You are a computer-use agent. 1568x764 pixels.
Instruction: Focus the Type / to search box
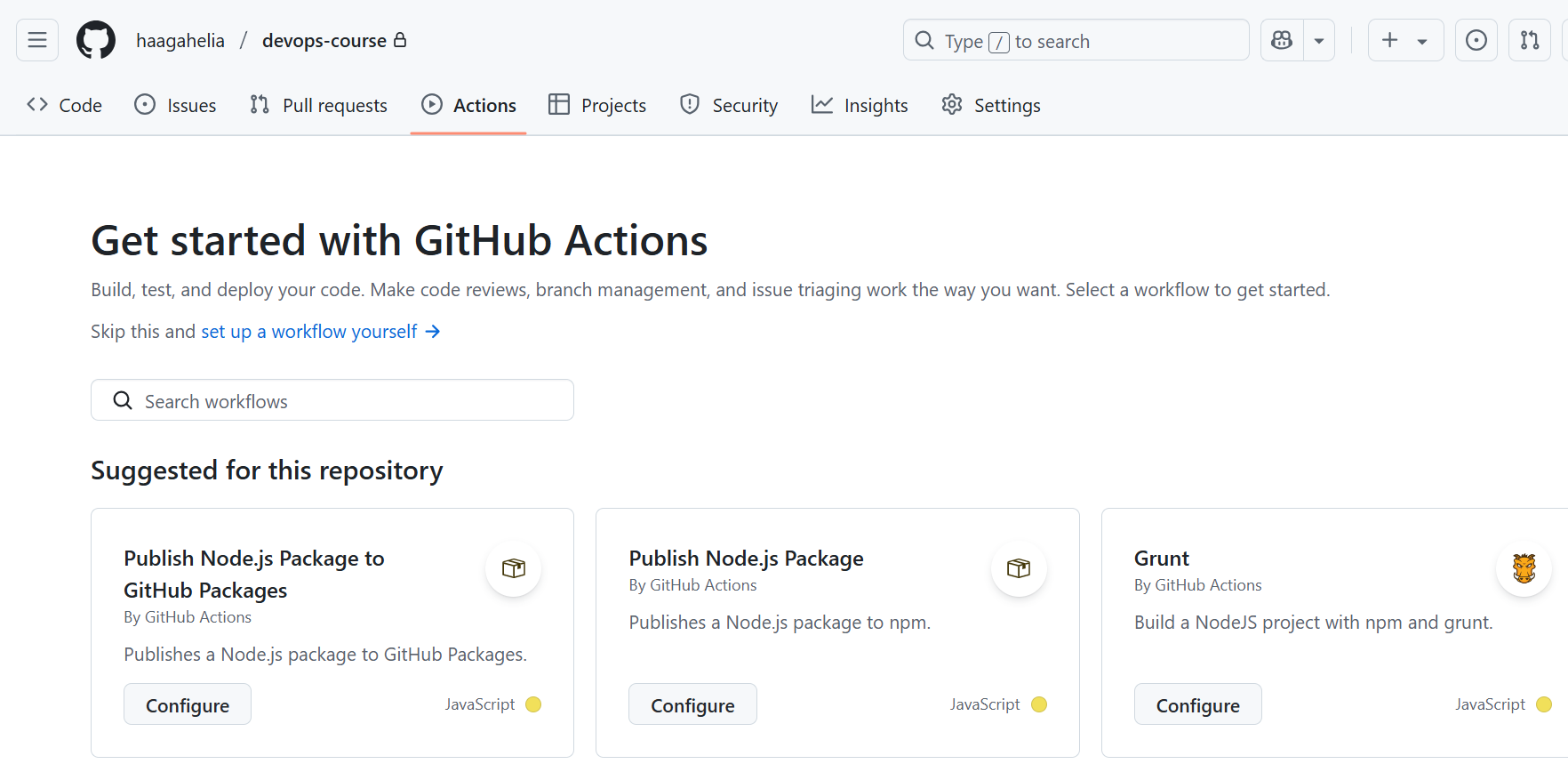(1076, 40)
